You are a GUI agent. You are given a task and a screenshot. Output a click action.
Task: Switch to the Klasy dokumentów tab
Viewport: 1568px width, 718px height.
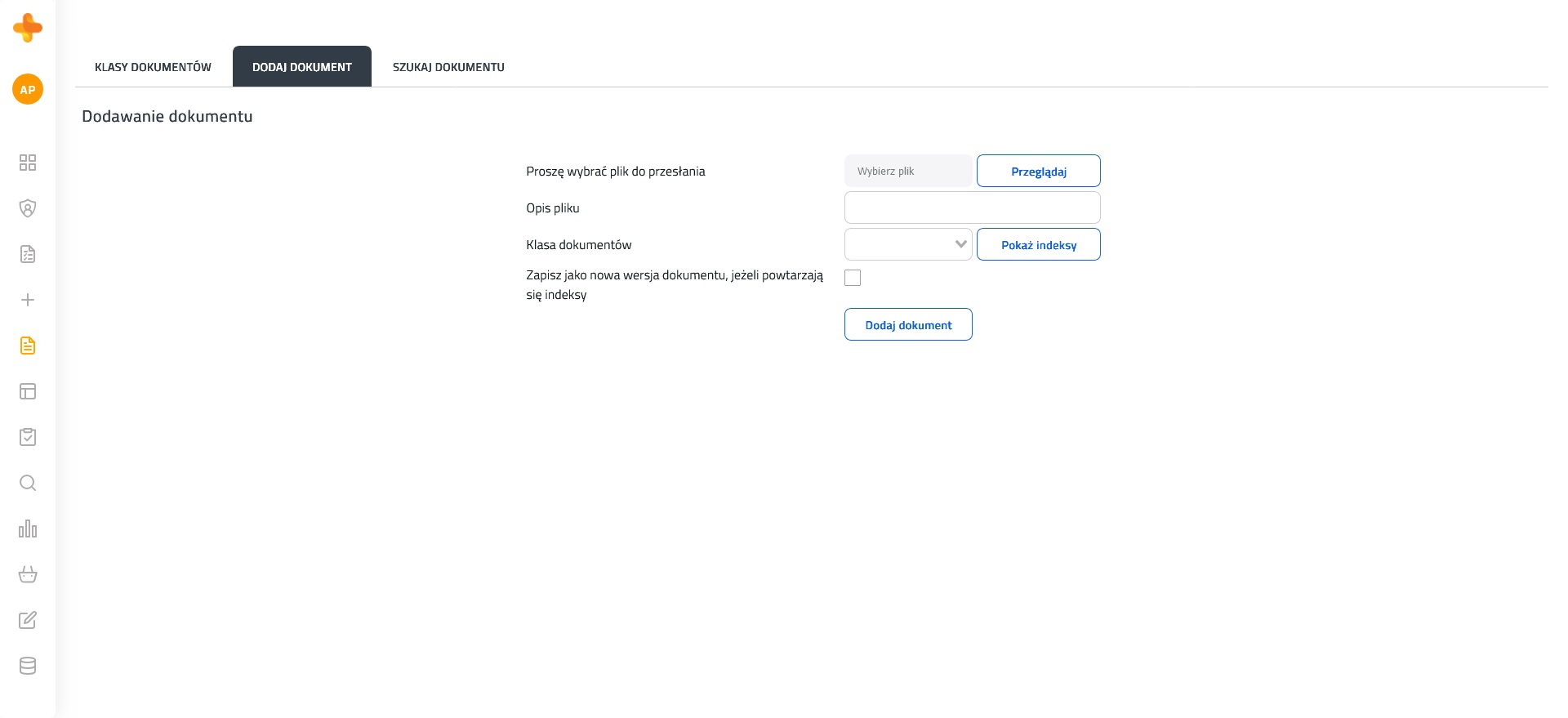[153, 67]
